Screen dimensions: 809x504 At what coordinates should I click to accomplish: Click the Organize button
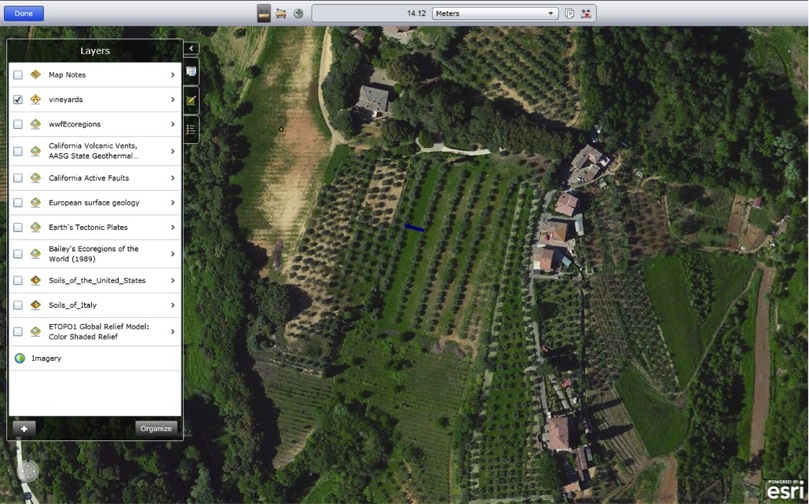(156, 429)
